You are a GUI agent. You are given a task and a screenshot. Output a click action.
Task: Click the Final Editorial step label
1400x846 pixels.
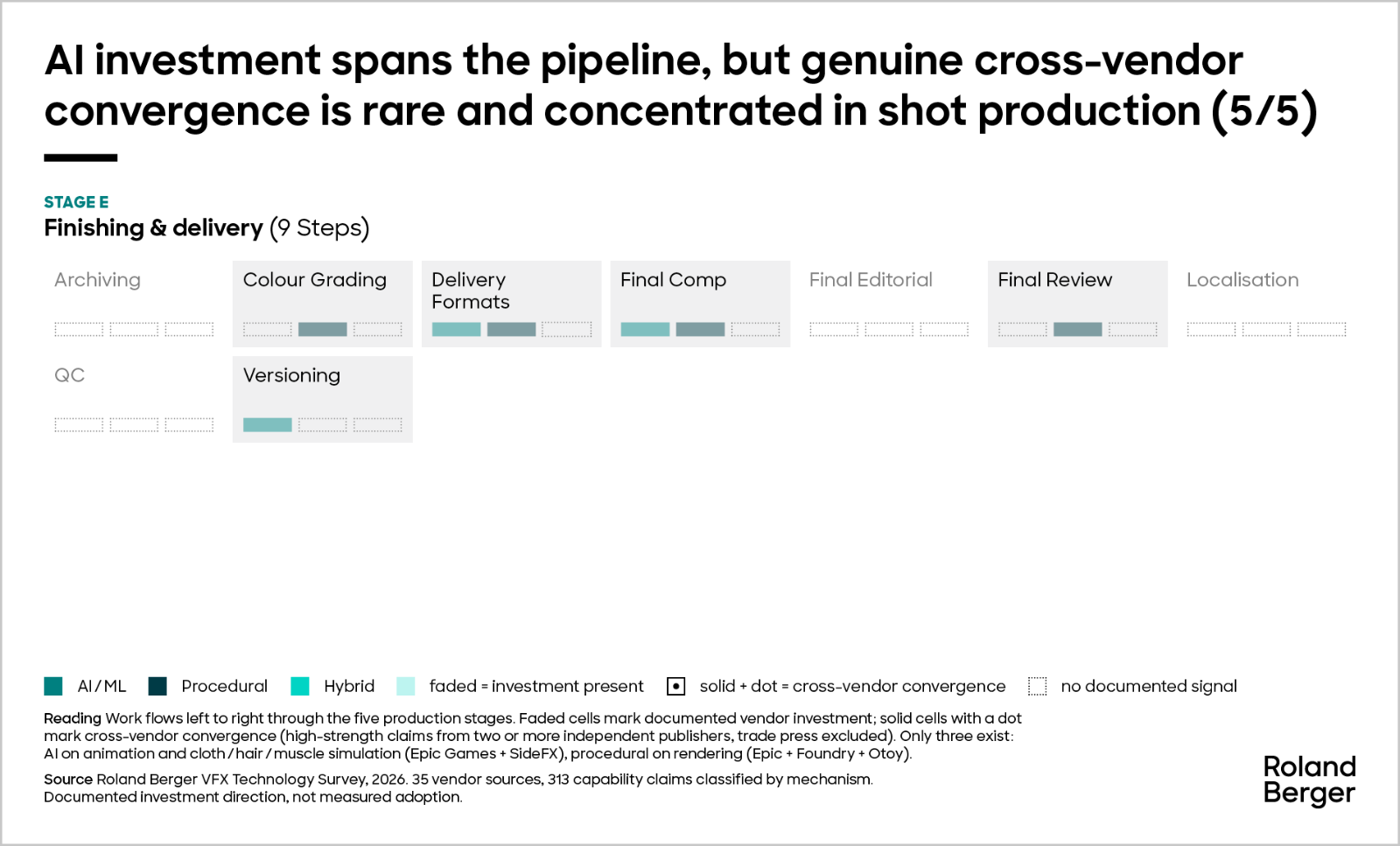tap(871, 280)
